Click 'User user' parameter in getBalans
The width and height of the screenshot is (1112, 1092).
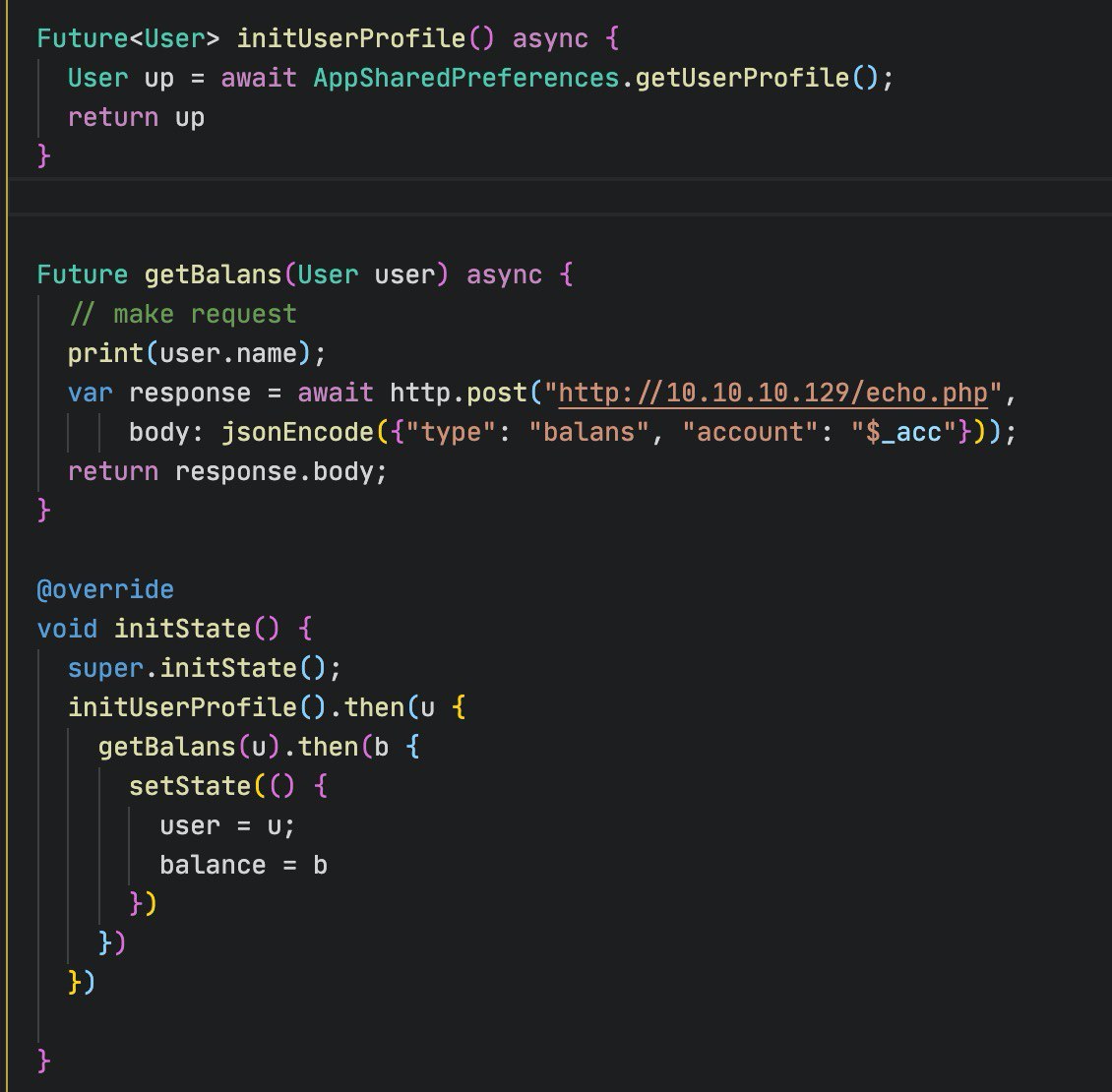[x=366, y=274]
